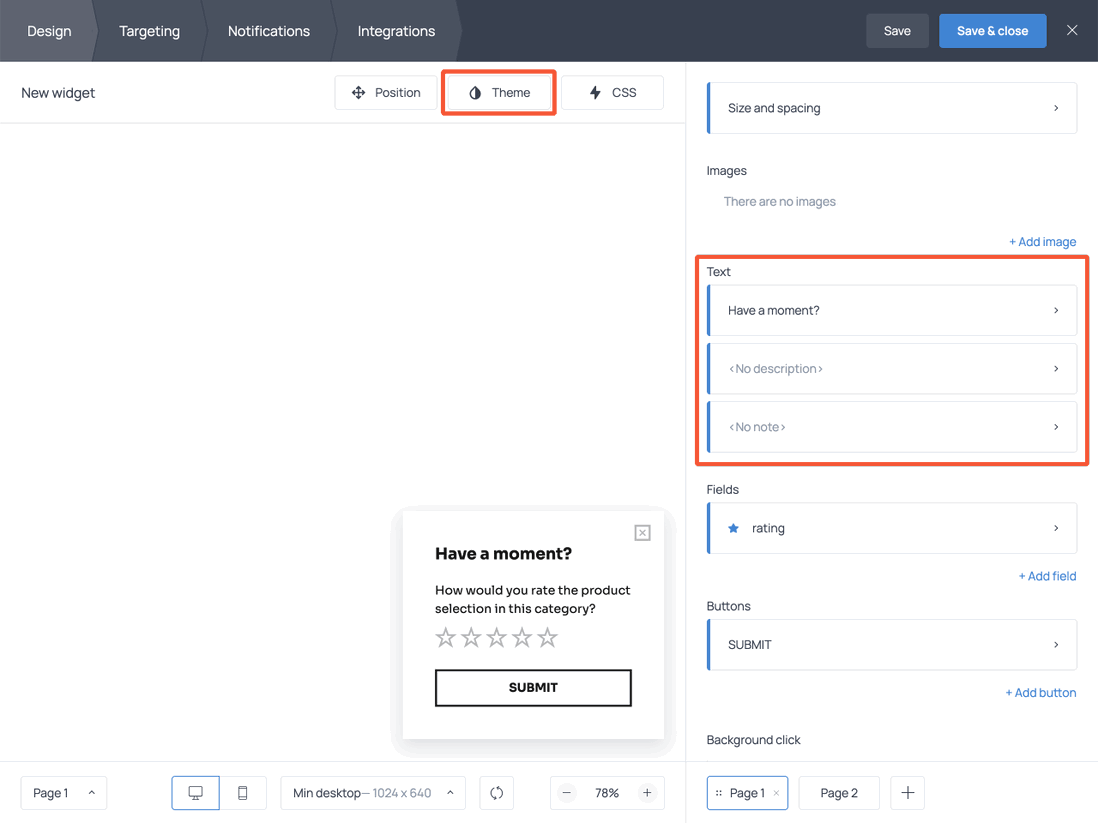Open the CSS editor
Image resolution: width=1098 pixels, height=823 pixels.
pyautogui.click(x=612, y=92)
